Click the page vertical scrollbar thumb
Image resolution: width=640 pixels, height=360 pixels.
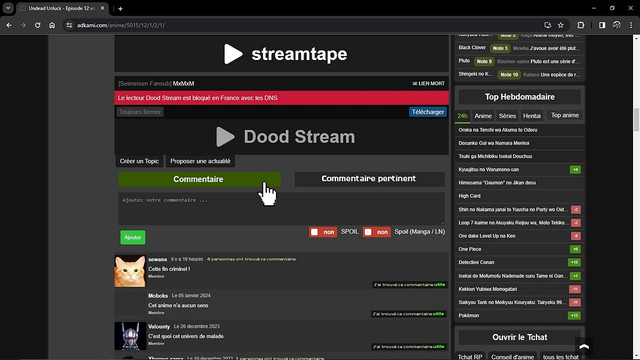point(636,120)
